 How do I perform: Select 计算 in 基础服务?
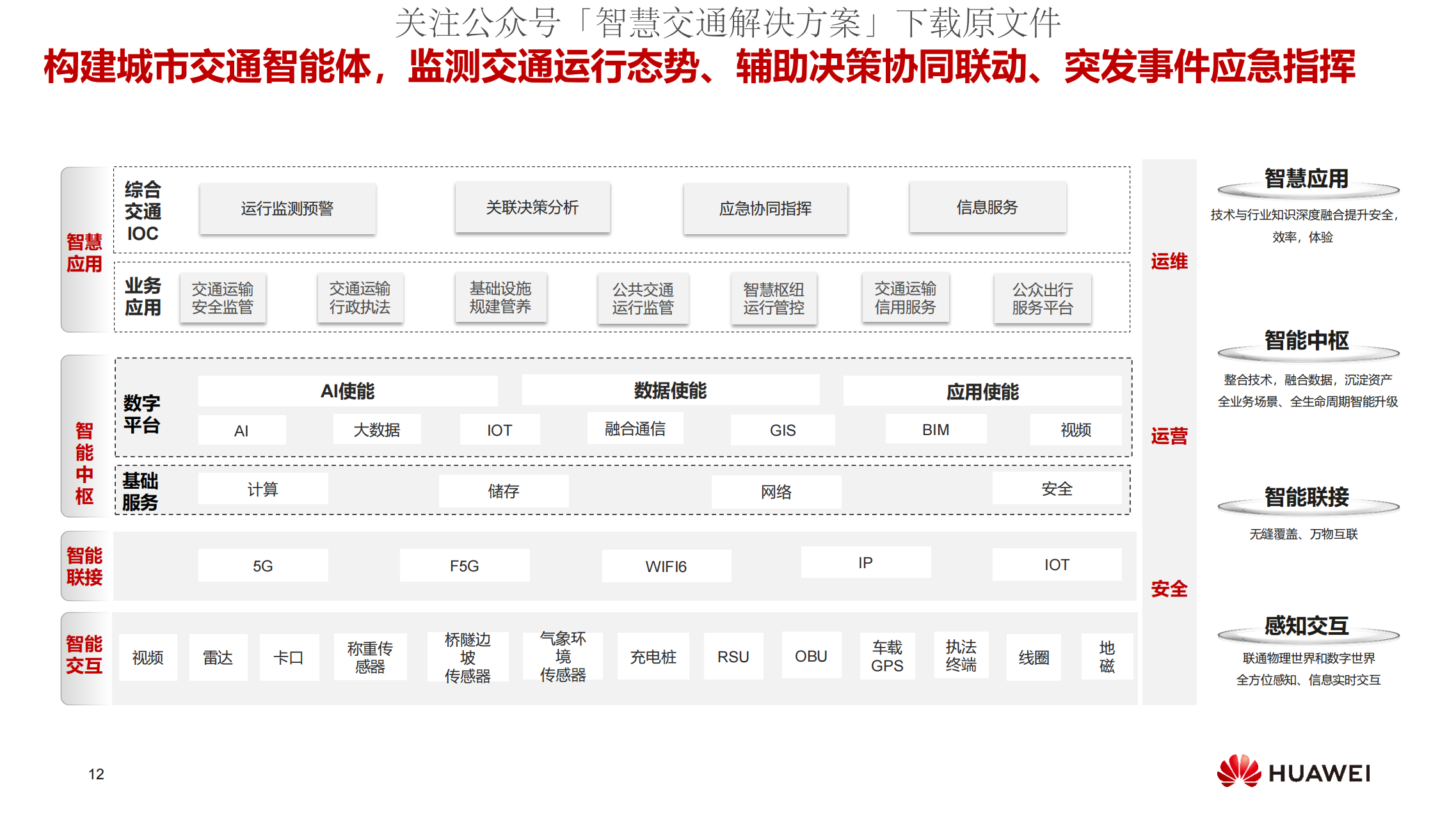[263, 489]
